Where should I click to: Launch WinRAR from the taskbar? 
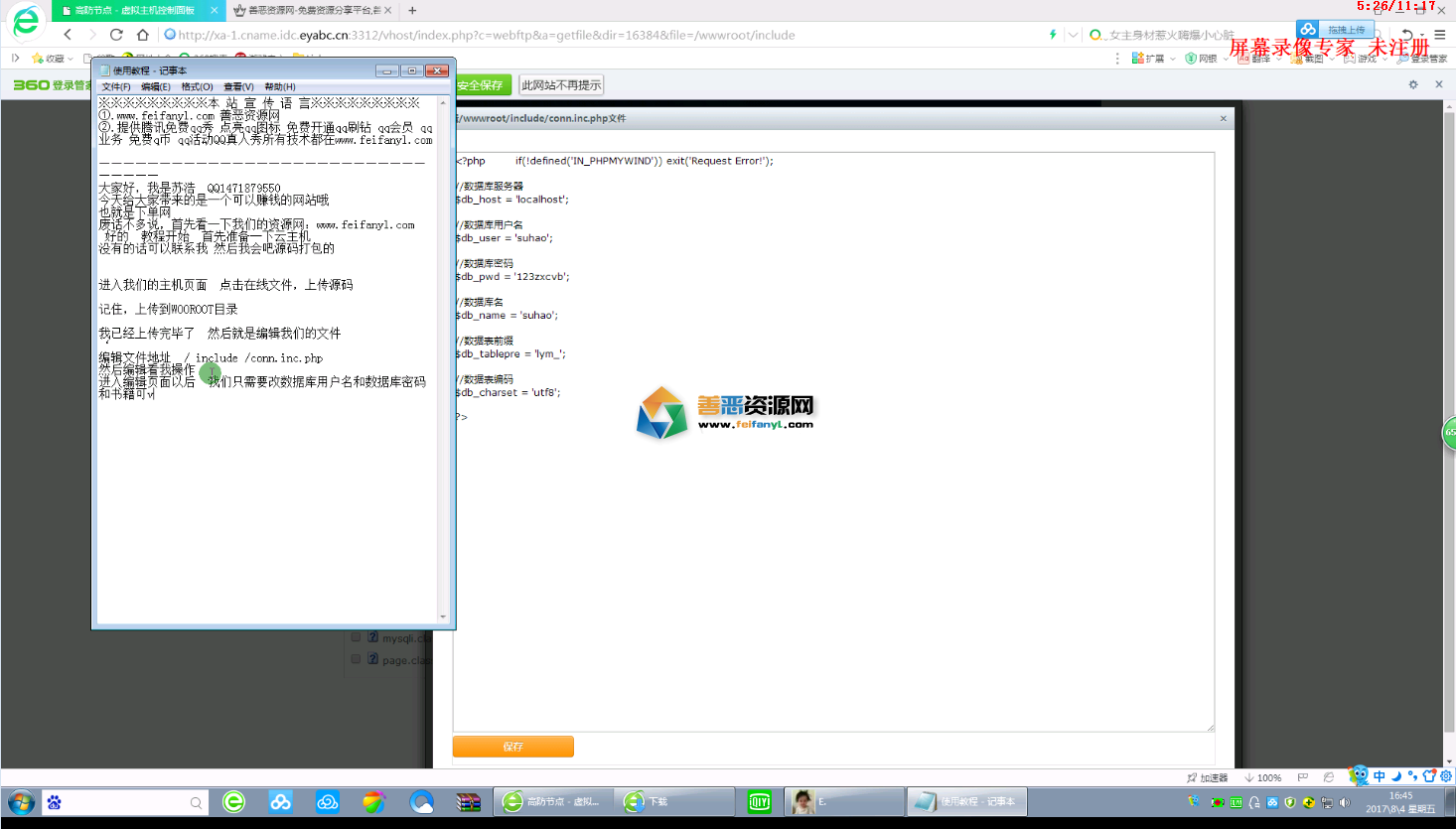pos(469,802)
